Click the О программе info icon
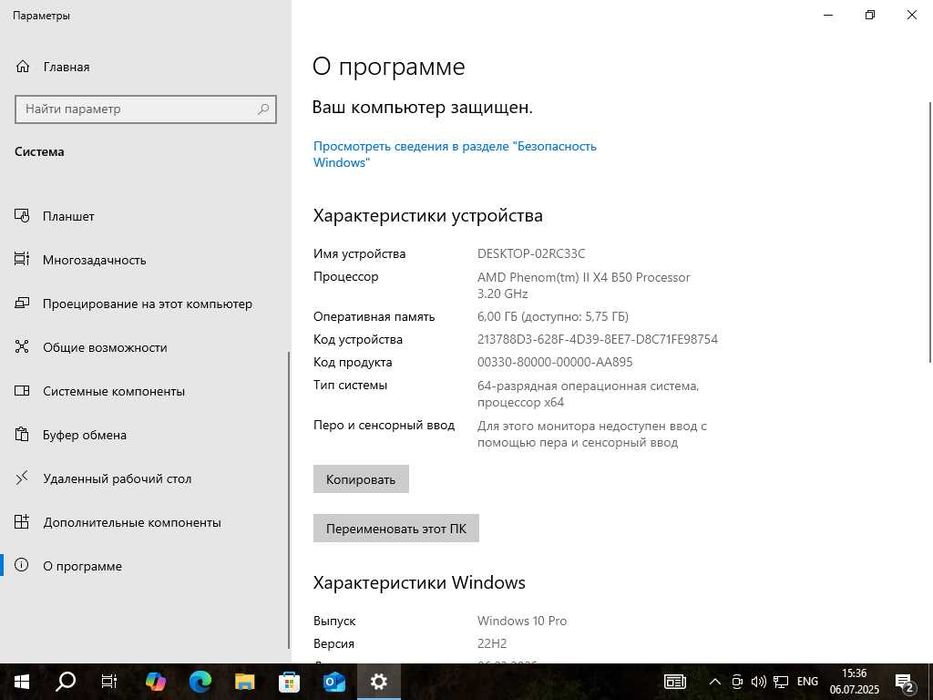Screen dimensions: 933x700 click(x=21, y=565)
